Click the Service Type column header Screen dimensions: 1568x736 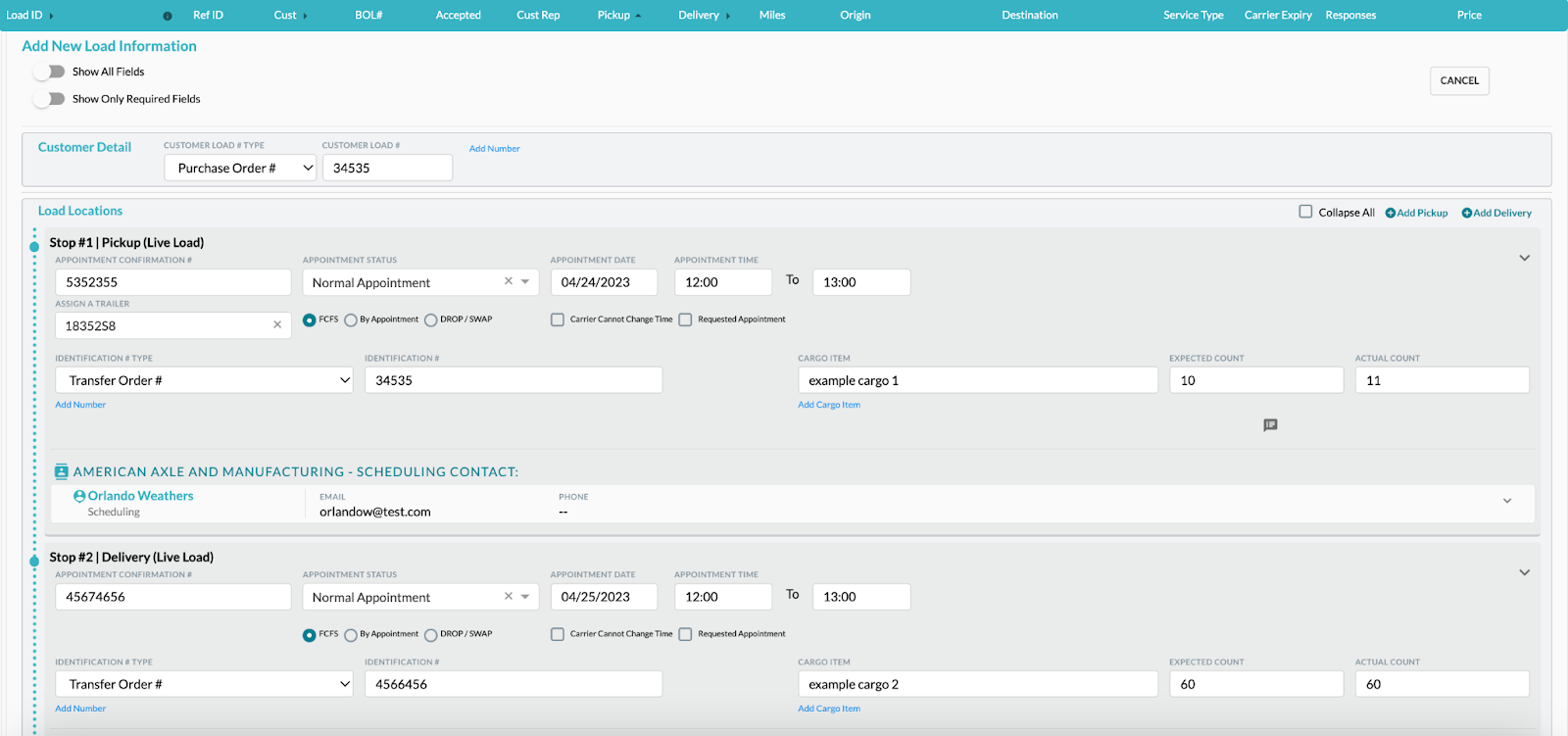pyautogui.click(x=1193, y=15)
